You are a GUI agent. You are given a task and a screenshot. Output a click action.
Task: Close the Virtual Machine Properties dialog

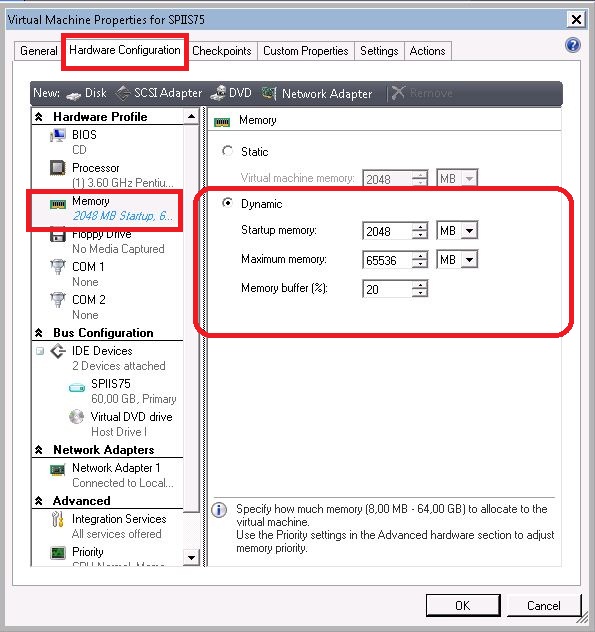(576, 19)
